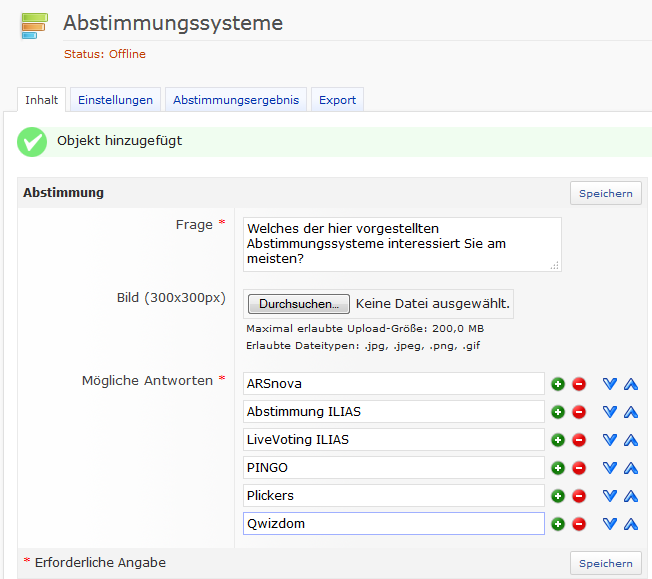Click the red minus beside LiveVoting ILIAS

click(578, 440)
